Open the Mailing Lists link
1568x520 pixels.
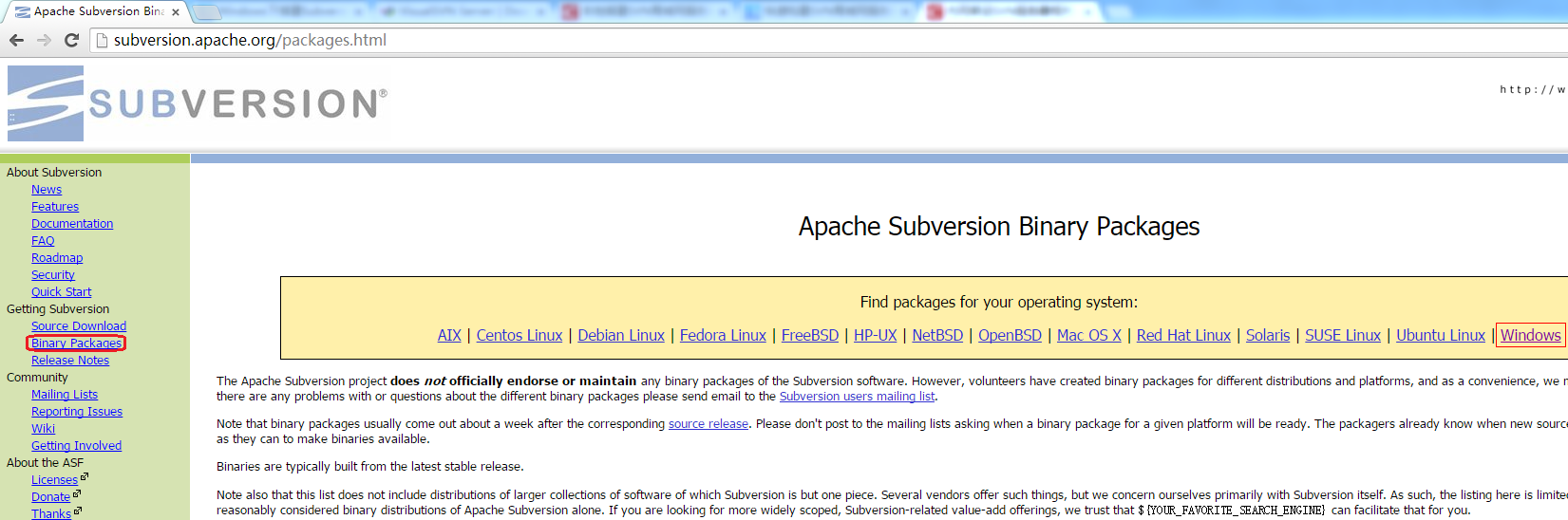pos(65,395)
